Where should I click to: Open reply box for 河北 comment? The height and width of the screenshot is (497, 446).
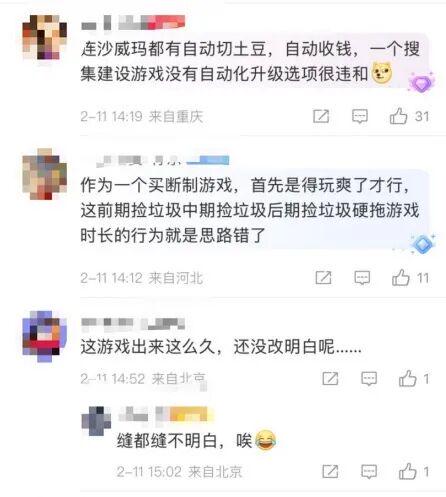tap(362, 278)
